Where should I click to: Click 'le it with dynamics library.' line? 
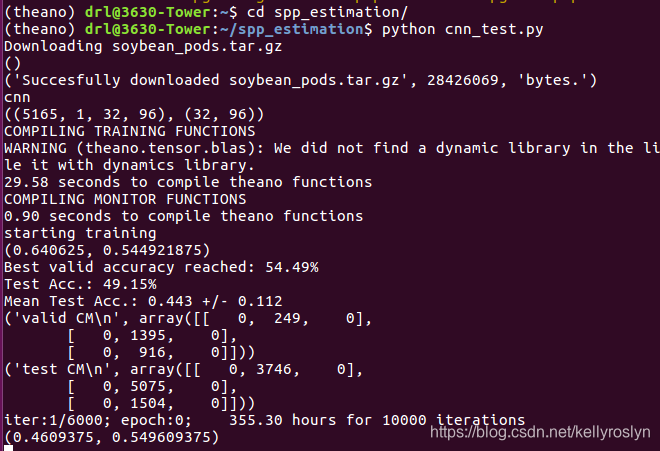point(130,165)
